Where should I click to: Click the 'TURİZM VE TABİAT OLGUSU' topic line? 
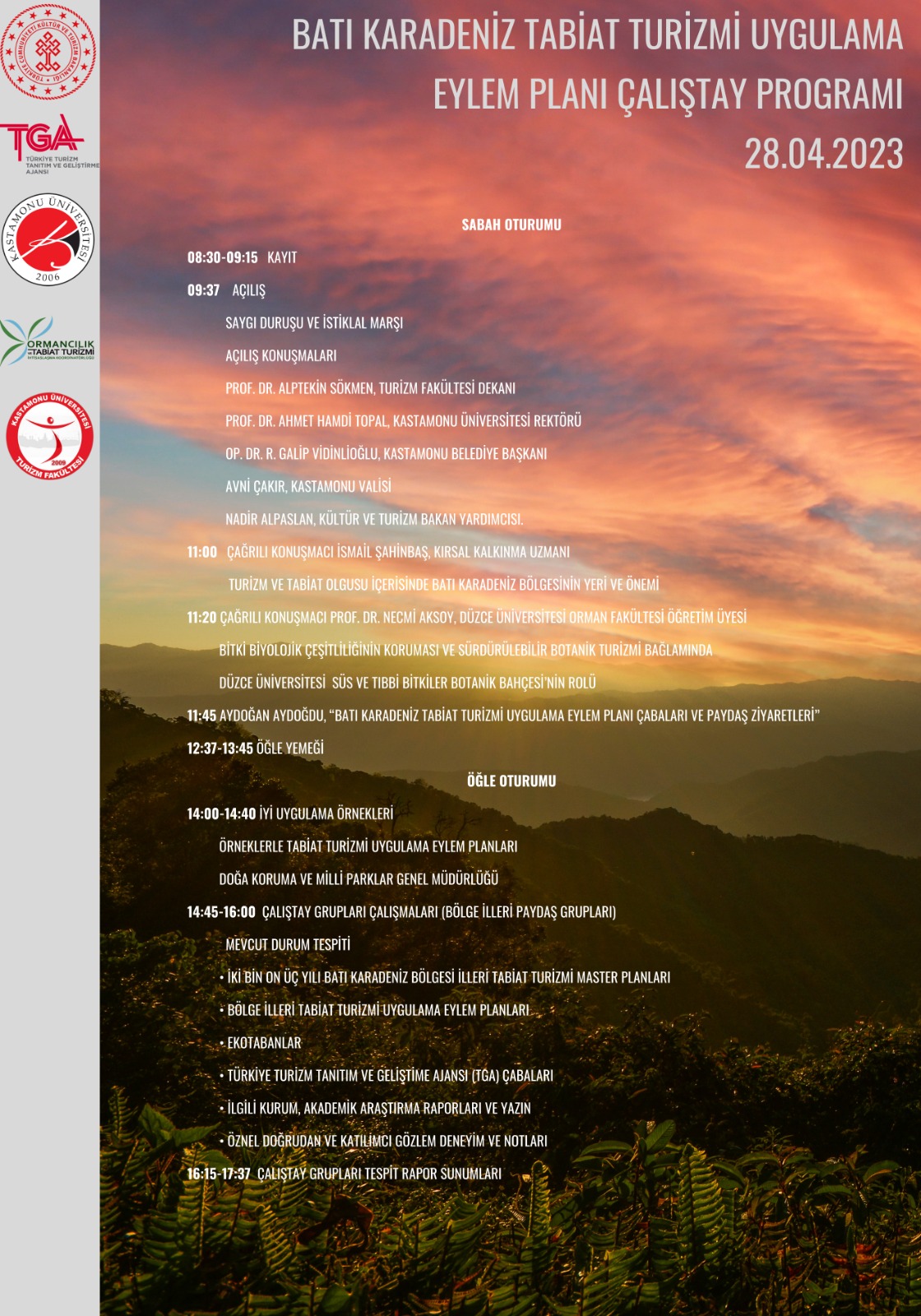444,585
